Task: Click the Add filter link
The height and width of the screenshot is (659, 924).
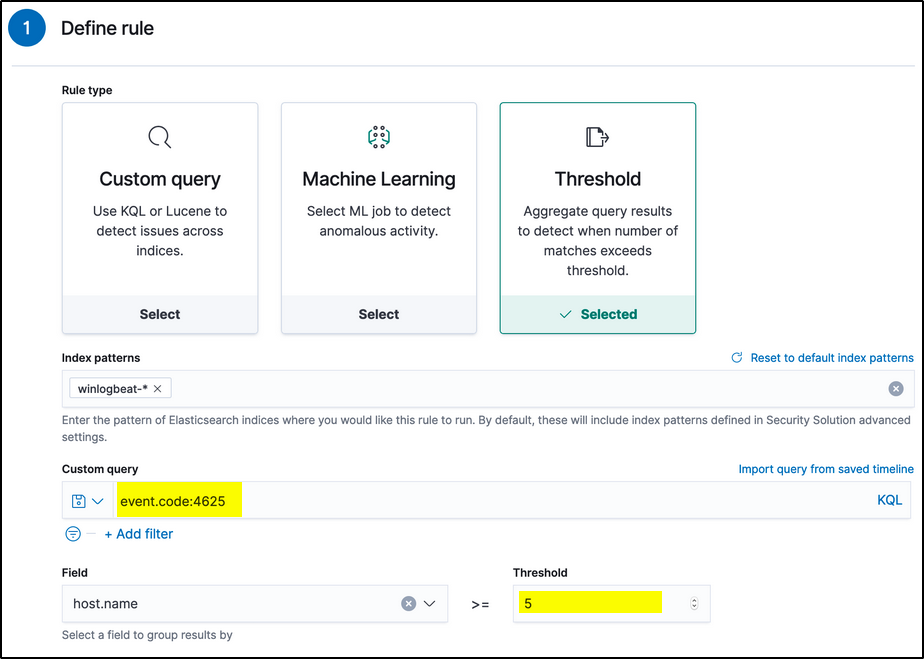Action: [139, 534]
